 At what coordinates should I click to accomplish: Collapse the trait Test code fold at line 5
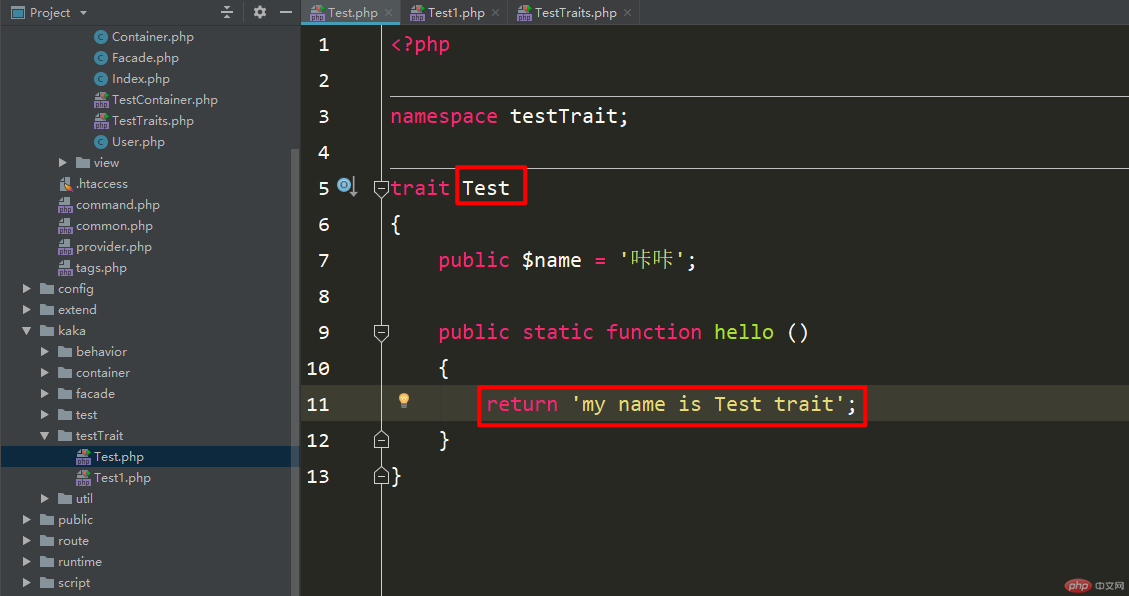click(x=382, y=189)
